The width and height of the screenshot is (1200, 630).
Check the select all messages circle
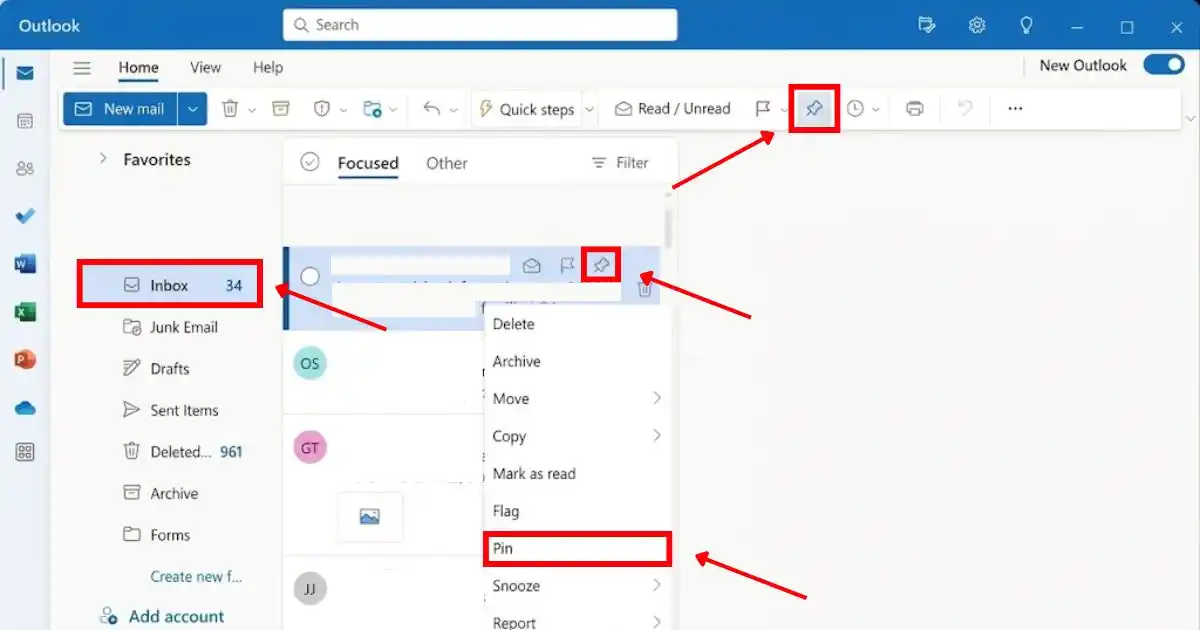click(x=310, y=162)
